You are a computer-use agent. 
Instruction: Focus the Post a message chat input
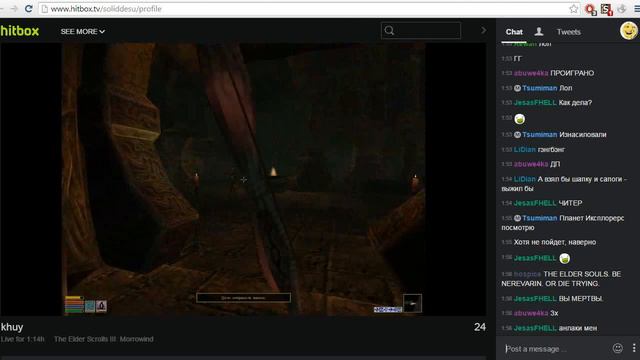click(555, 349)
